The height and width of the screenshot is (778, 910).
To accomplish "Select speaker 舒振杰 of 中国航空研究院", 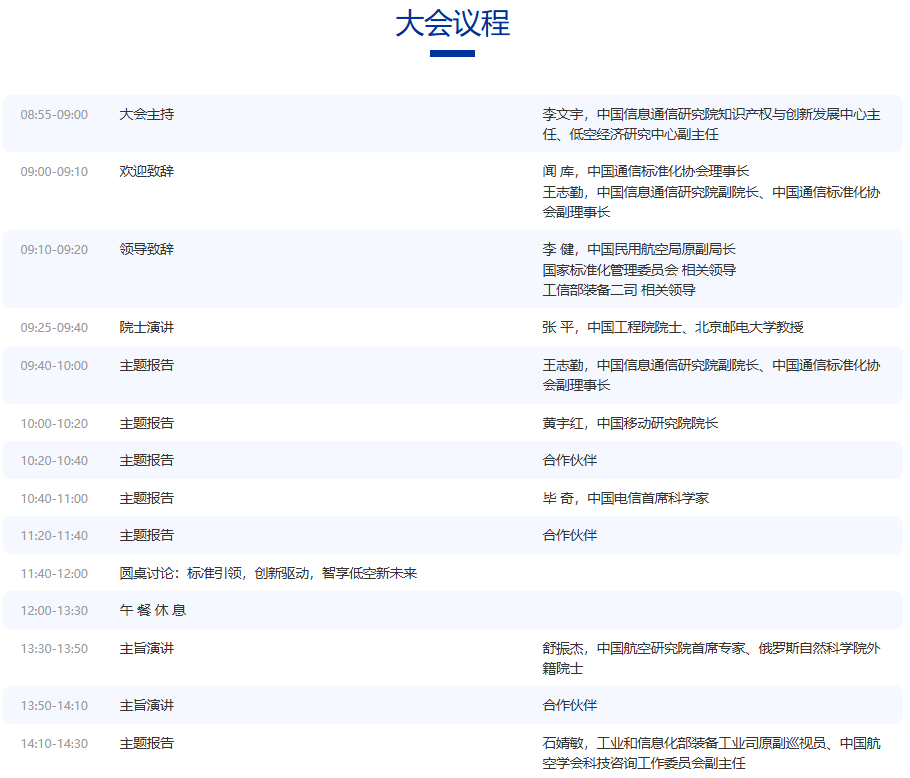I will 711,658.
